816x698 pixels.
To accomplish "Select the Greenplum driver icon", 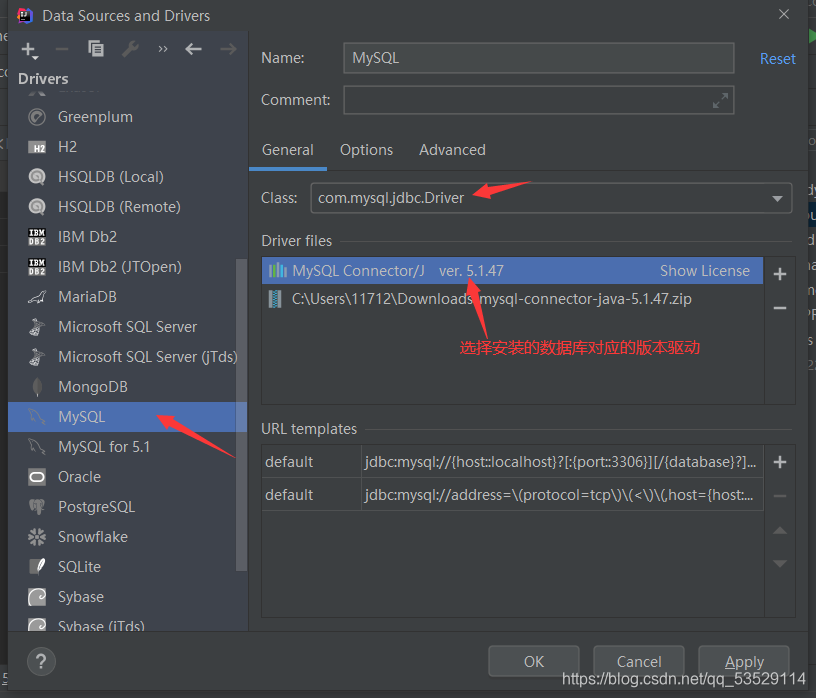I will (37, 117).
